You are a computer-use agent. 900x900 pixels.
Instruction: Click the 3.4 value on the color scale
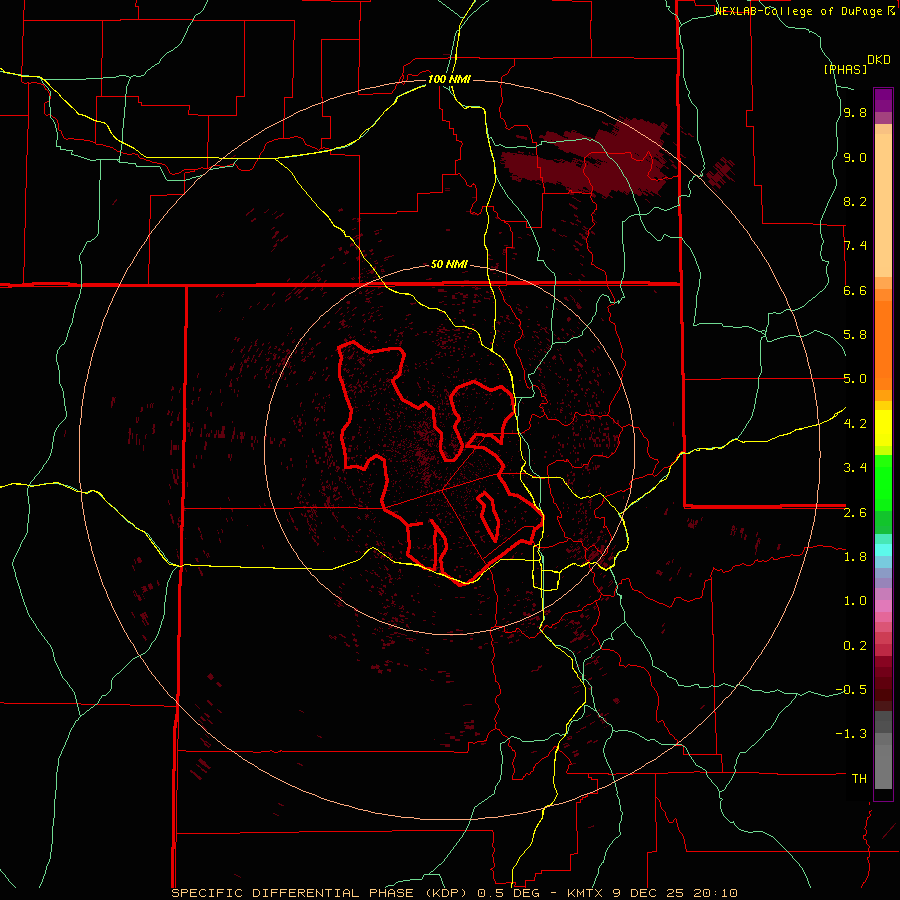tap(855, 468)
